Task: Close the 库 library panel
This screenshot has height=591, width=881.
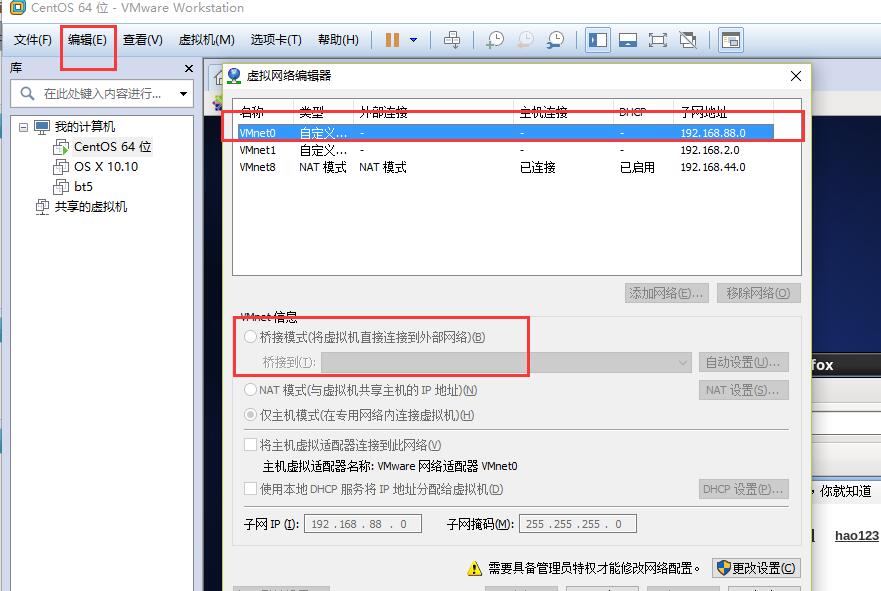Action: [x=189, y=69]
